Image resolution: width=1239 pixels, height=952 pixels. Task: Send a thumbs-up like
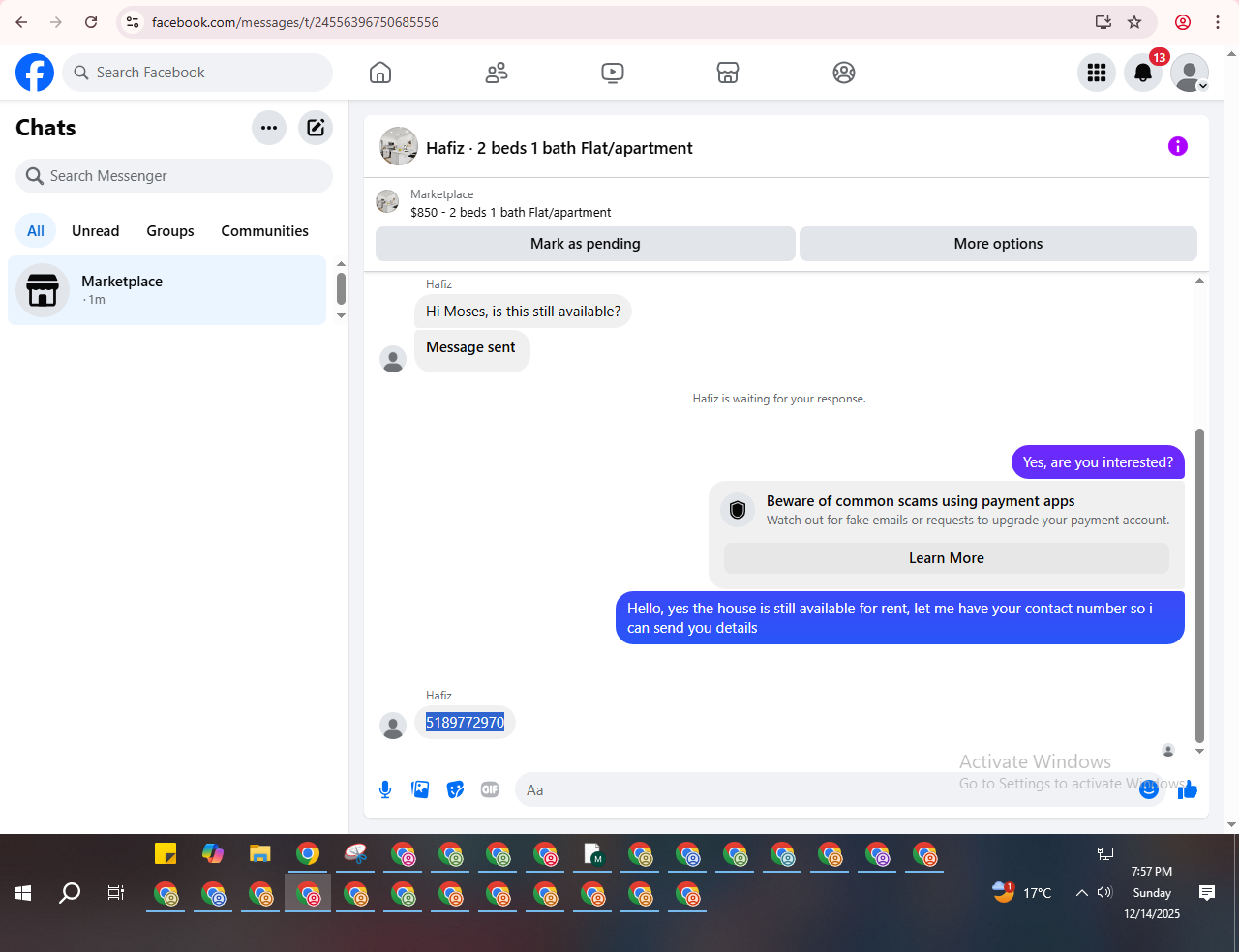[1188, 789]
